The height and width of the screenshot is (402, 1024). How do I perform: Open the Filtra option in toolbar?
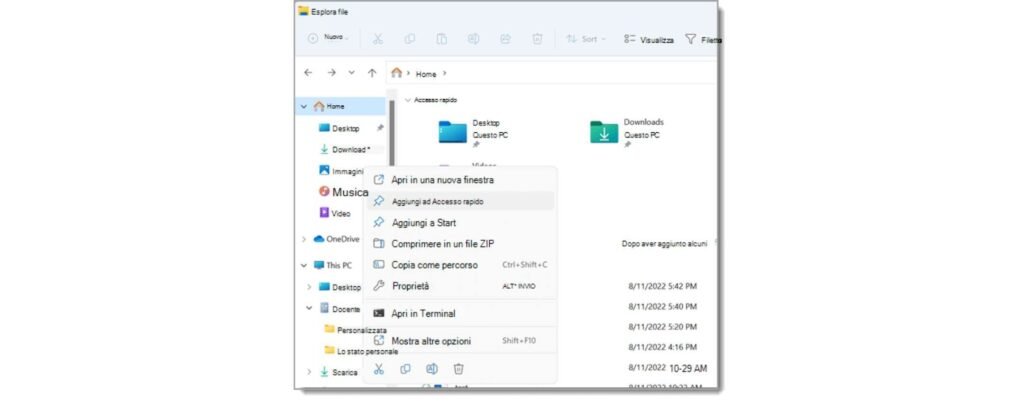point(703,39)
